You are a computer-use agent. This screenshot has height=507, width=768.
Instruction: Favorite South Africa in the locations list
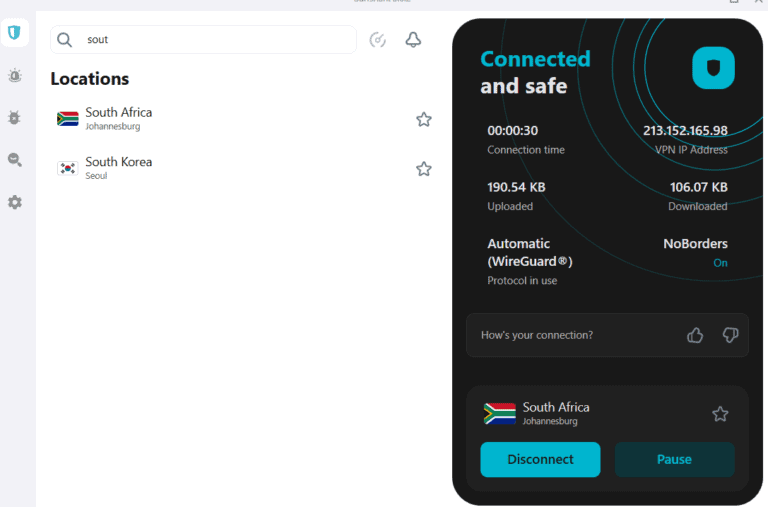pyautogui.click(x=424, y=120)
